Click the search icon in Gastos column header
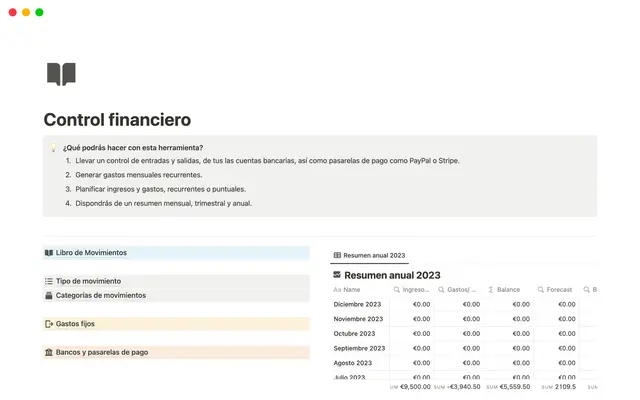Screen dimensions: 640x400 (441, 289)
